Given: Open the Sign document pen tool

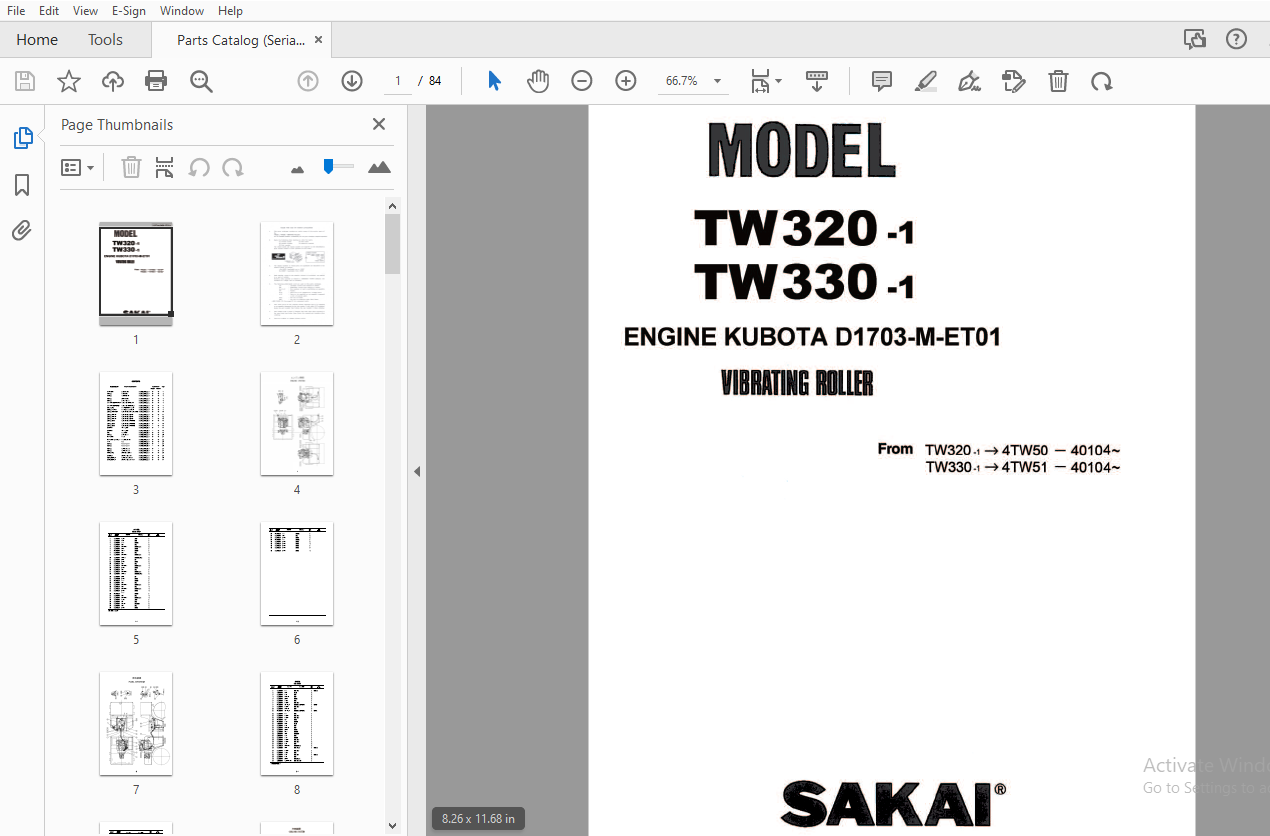Looking at the screenshot, I should click(x=969, y=81).
